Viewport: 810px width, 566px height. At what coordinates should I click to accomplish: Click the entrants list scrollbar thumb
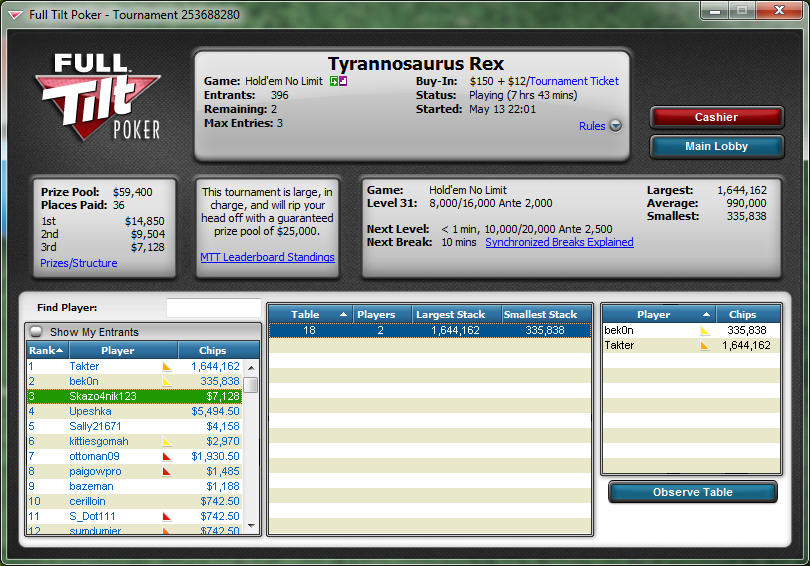point(251,385)
